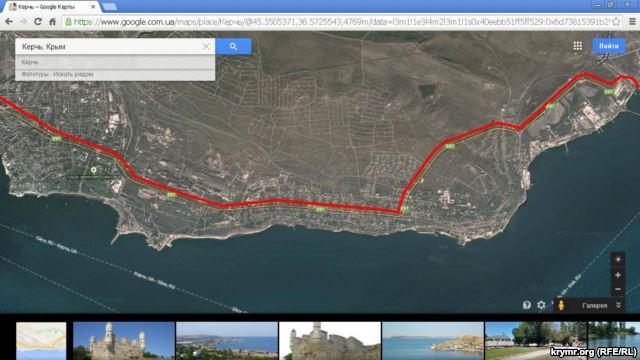The image size is (640, 360).
Task: Click the green park marker on the map
Action: coord(93,170)
